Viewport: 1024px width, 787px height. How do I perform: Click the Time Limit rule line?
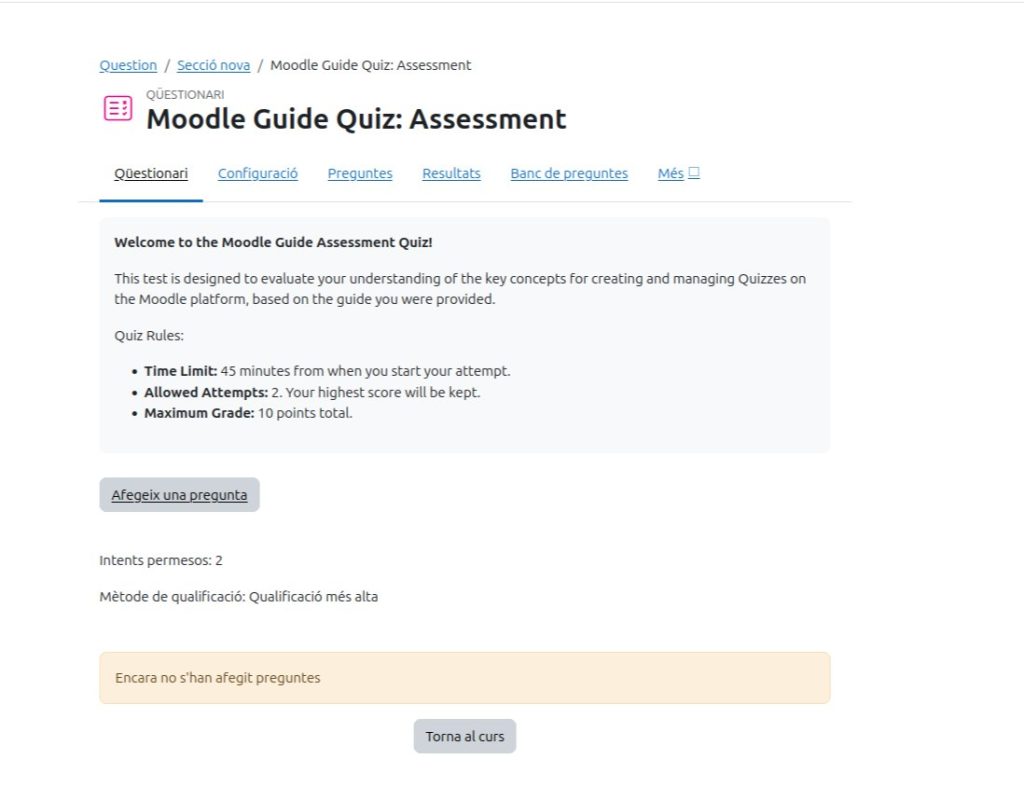[x=327, y=371]
